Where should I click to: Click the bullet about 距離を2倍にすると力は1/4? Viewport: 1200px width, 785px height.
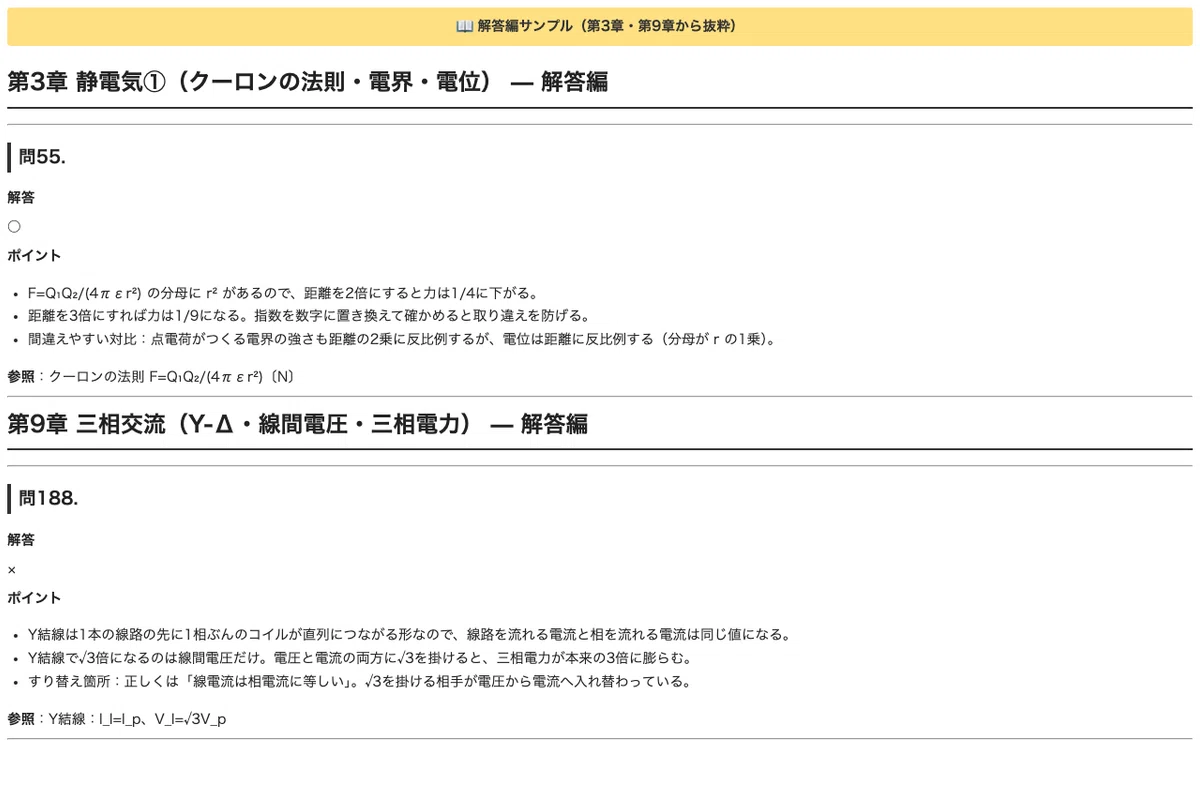pyautogui.click(x=283, y=294)
